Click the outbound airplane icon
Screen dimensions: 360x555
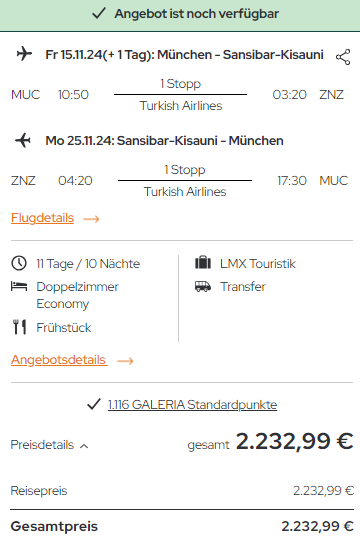click(24, 54)
